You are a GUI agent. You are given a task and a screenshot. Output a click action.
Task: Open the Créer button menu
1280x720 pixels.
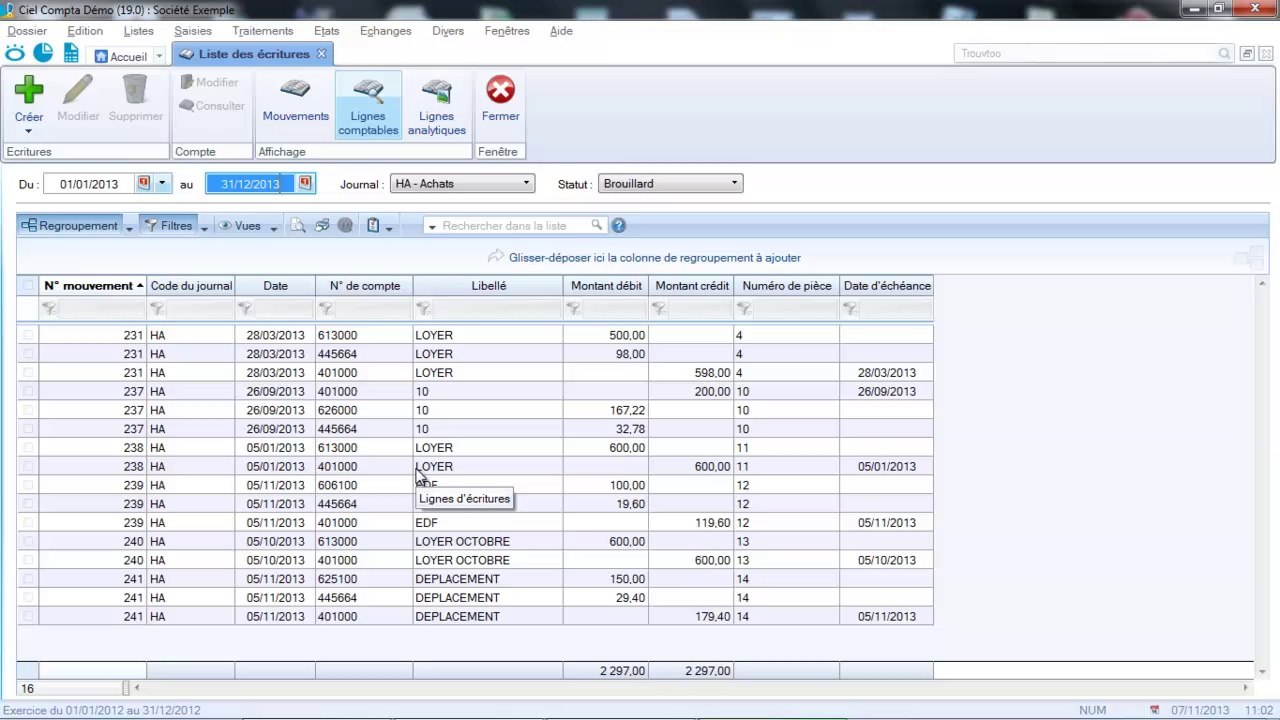[x=28, y=131]
